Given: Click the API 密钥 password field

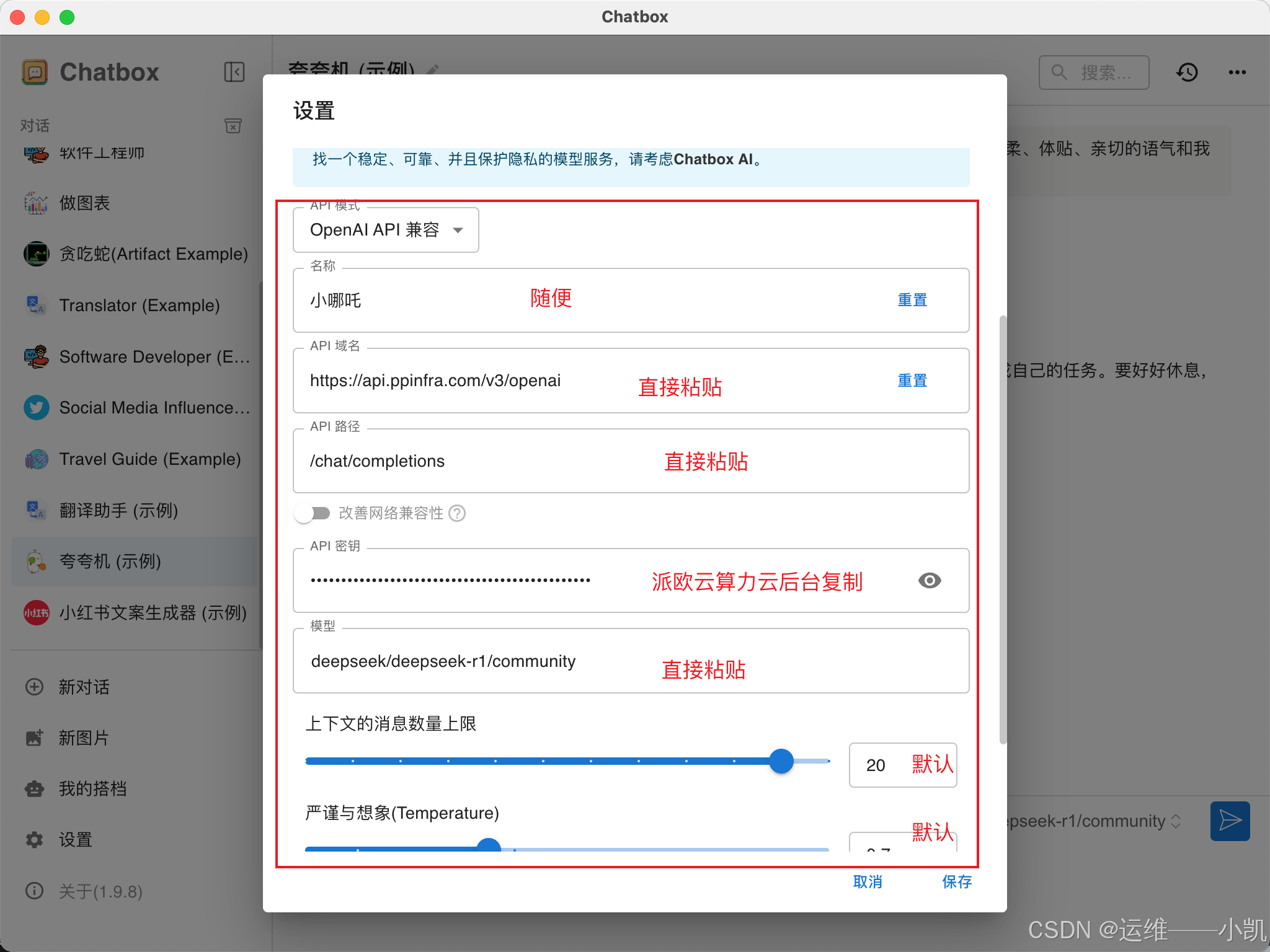Looking at the screenshot, I should (x=631, y=580).
